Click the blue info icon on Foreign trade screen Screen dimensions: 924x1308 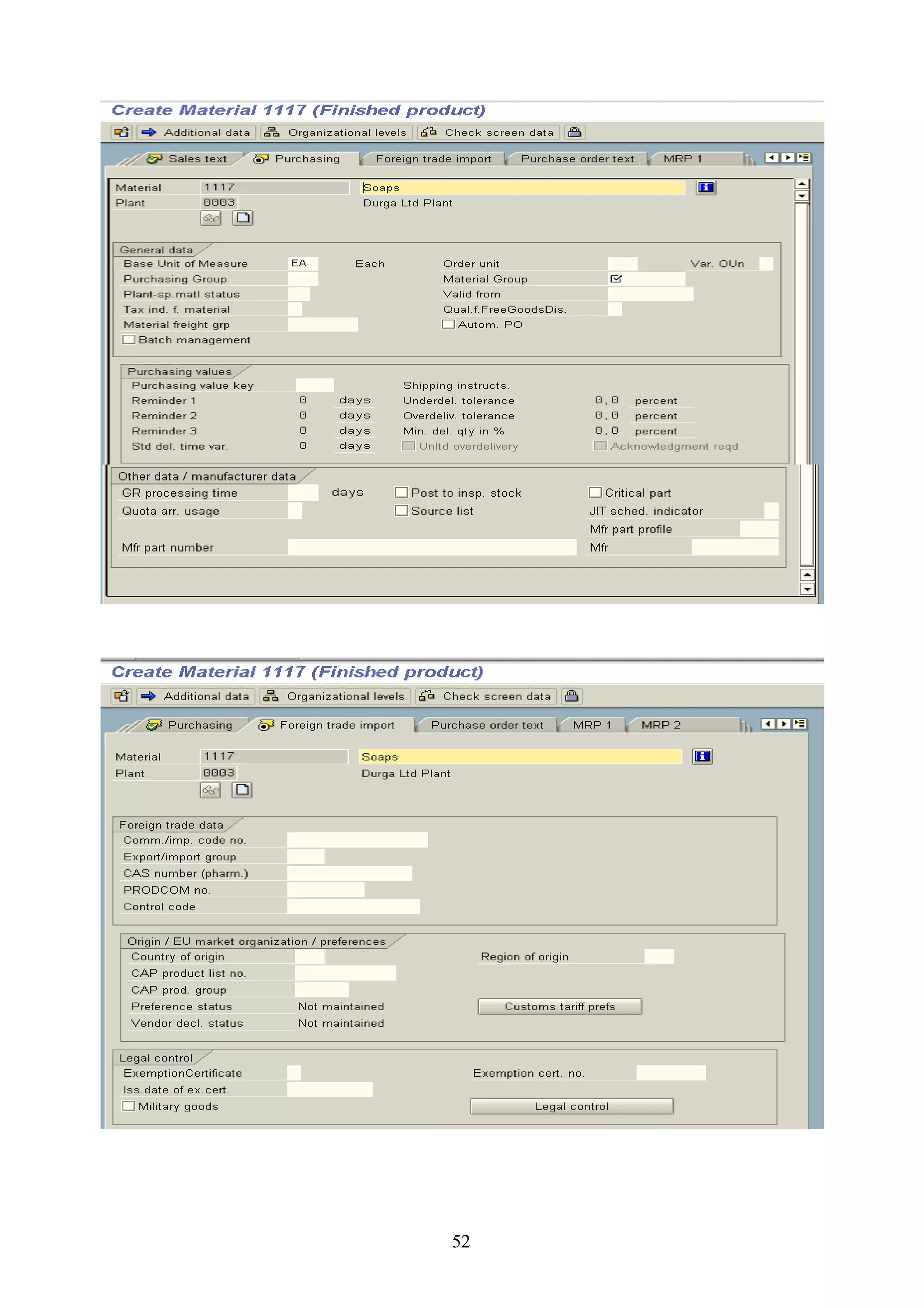click(702, 756)
